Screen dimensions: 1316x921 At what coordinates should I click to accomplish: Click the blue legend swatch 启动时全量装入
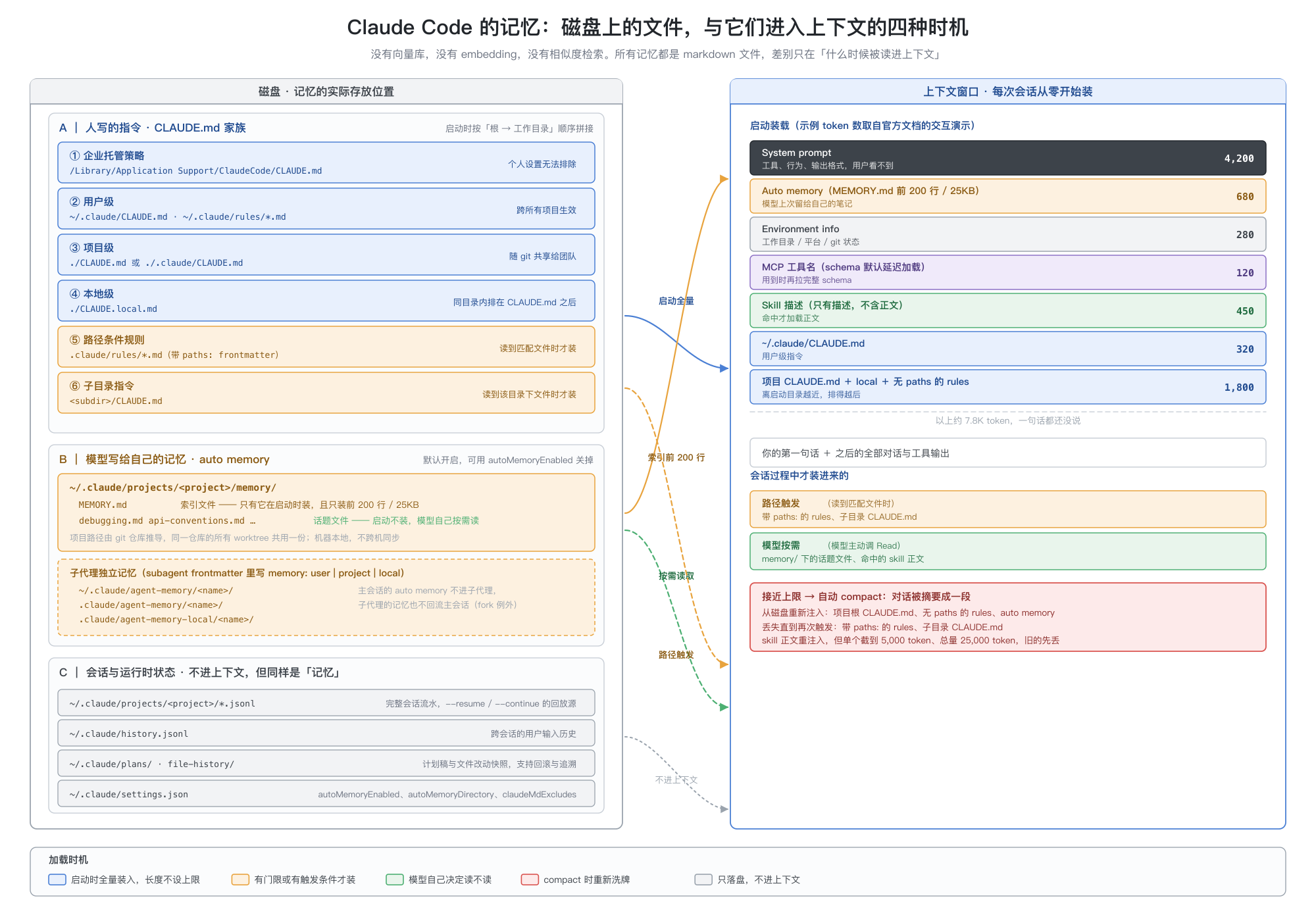[x=57, y=880]
